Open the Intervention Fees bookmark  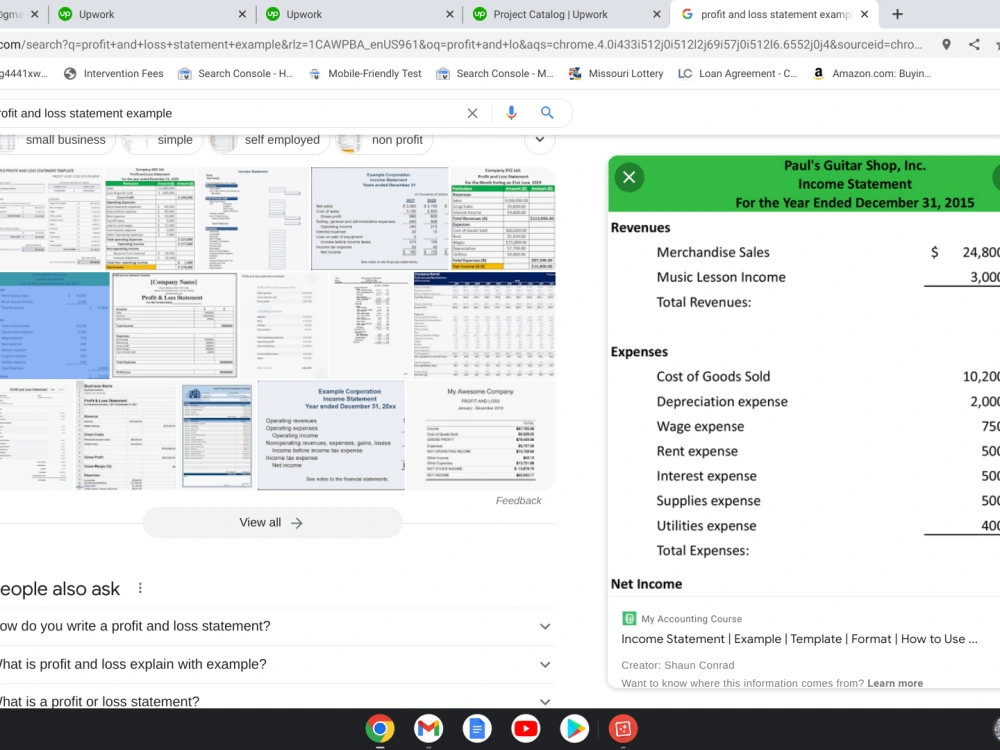(x=114, y=73)
